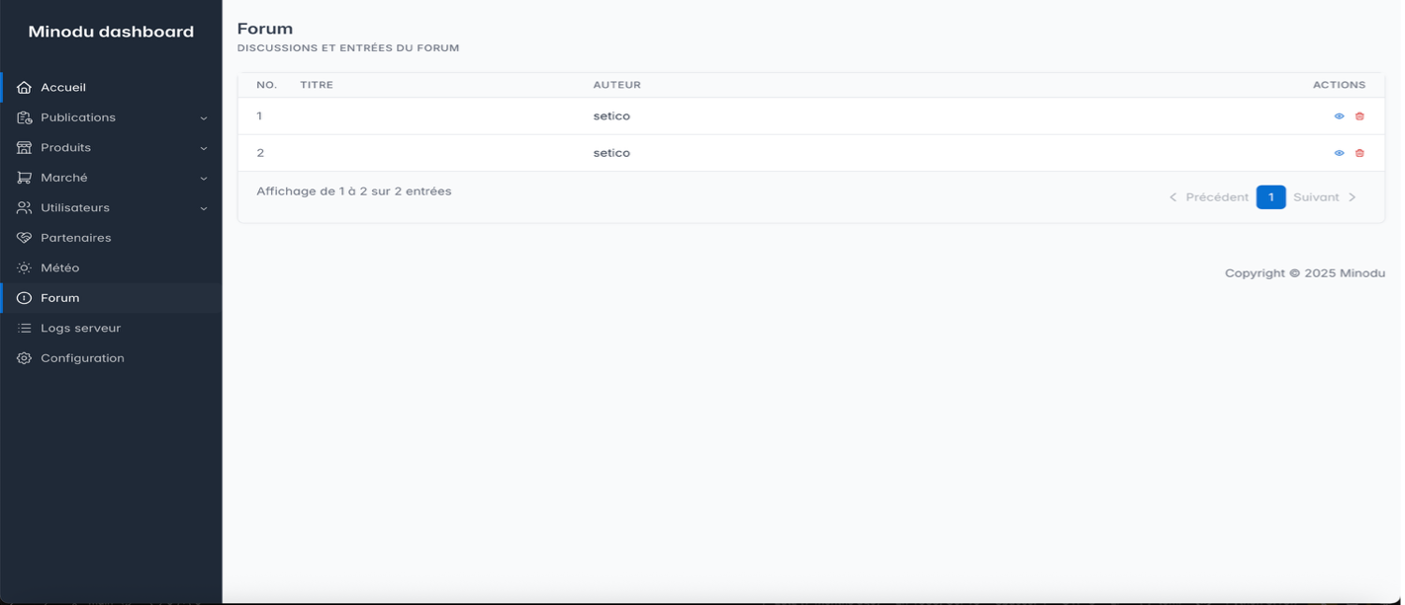This screenshot has width=1405, height=605.
Task: Open the Logs serveur menu item
Action: (x=111, y=328)
